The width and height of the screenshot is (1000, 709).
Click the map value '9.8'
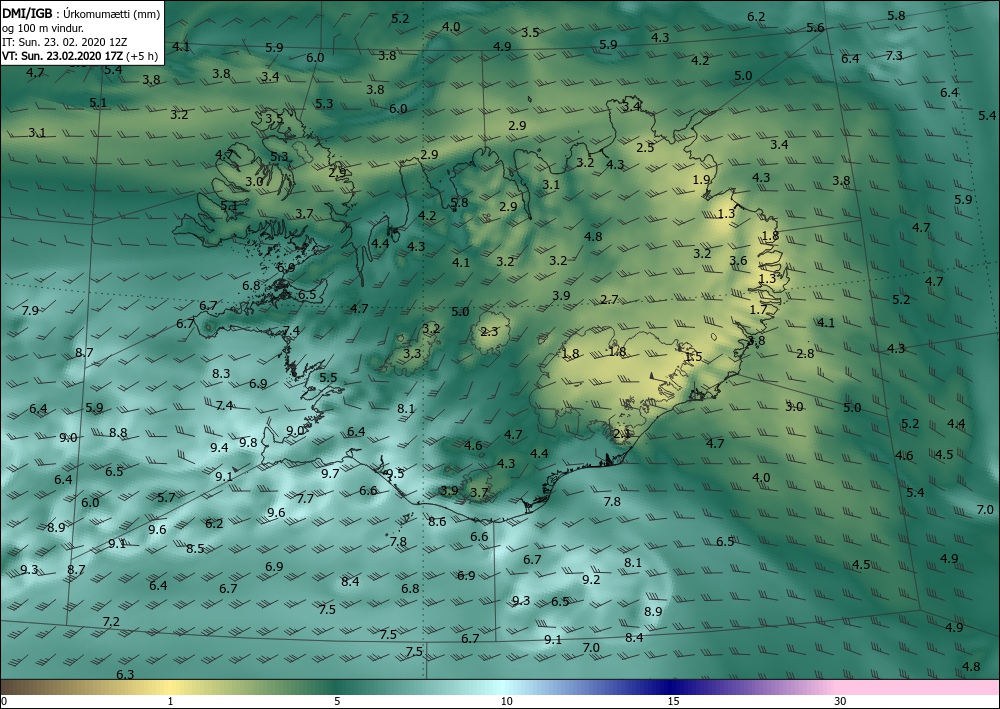(248, 442)
